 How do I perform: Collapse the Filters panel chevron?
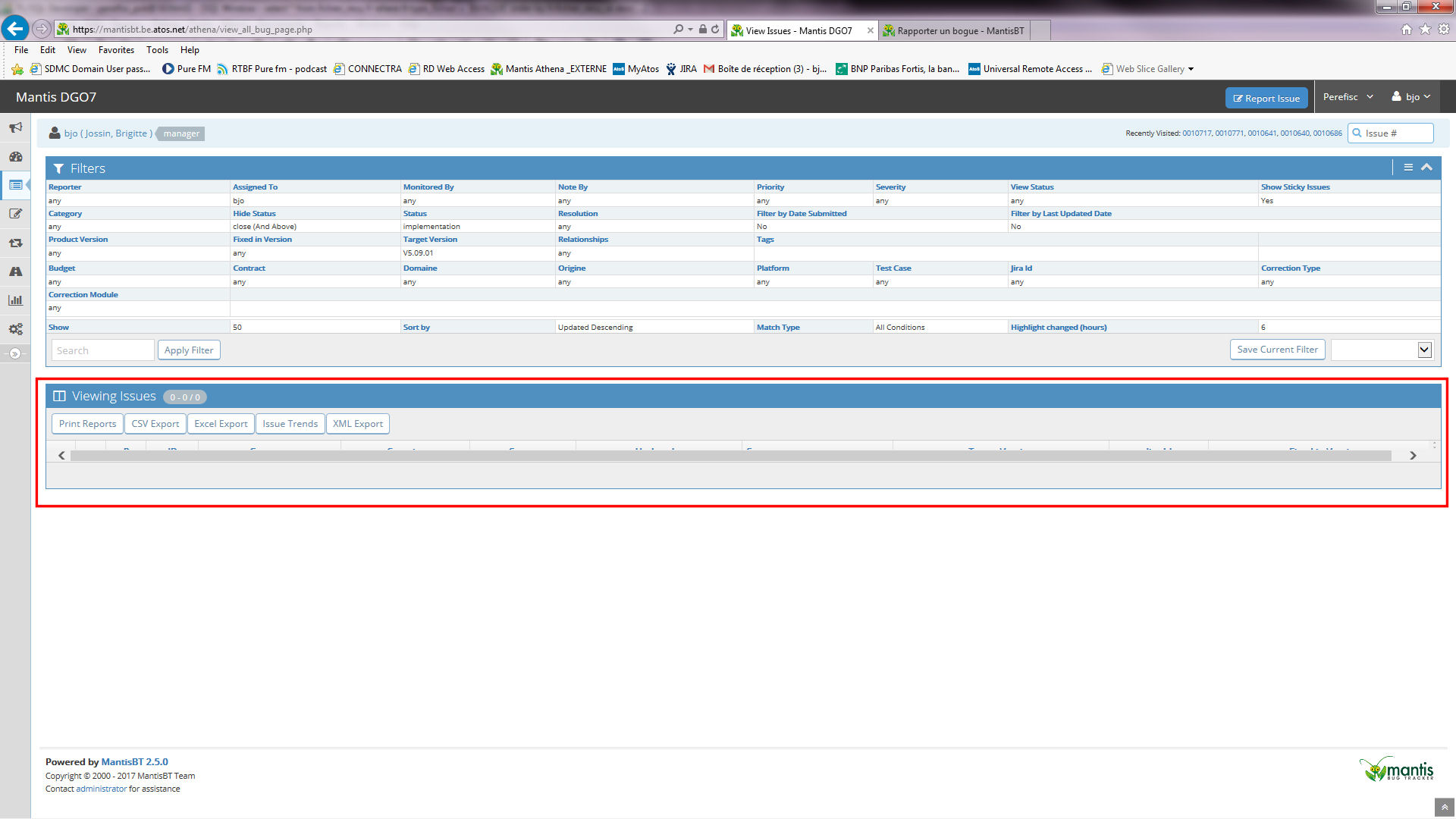1426,168
